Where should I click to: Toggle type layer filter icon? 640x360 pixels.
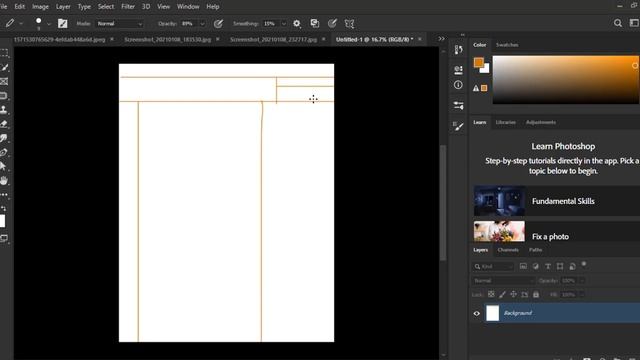(548, 266)
